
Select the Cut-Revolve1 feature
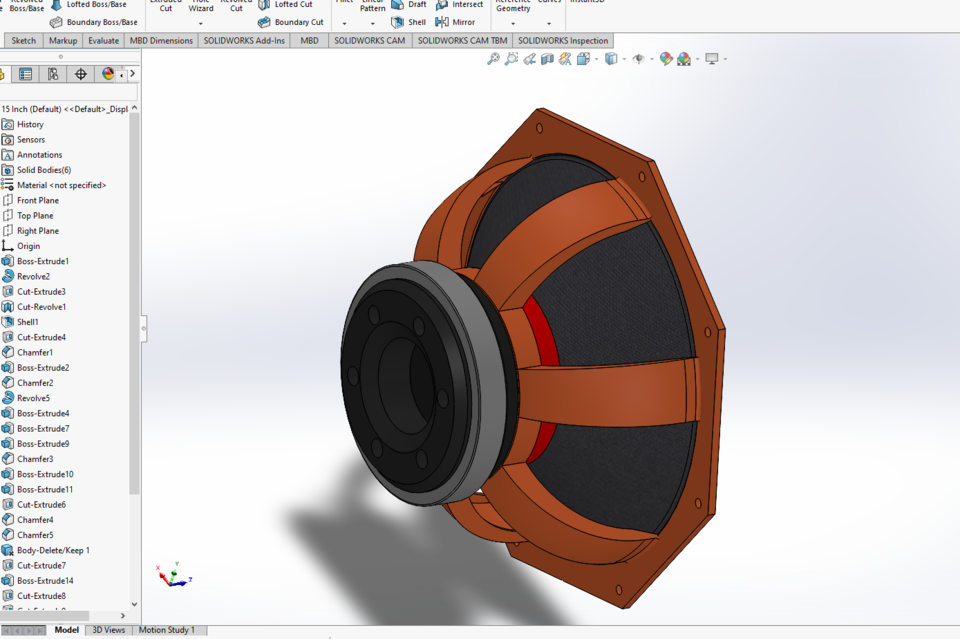(x=43, y=306)
